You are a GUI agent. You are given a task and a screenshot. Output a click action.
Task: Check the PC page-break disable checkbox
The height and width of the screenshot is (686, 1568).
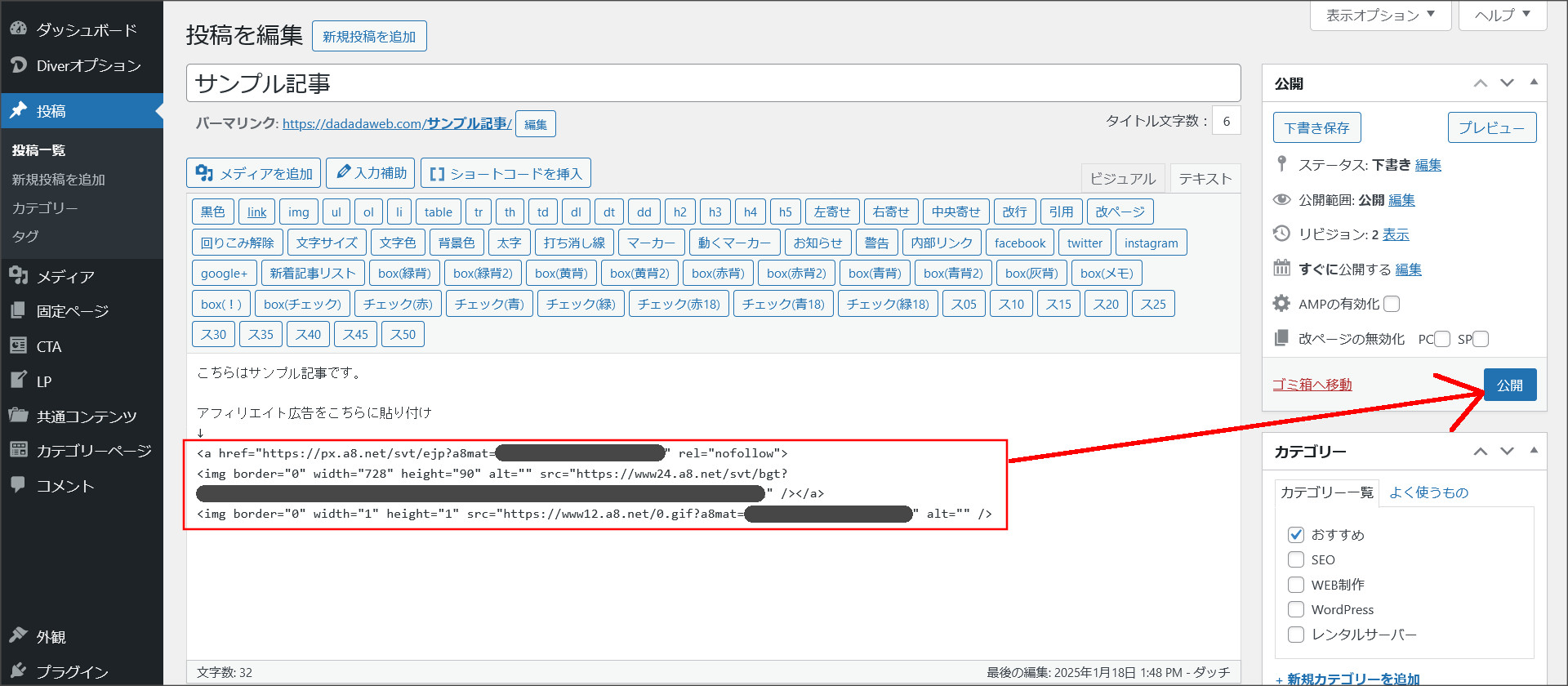(1442, 339)
